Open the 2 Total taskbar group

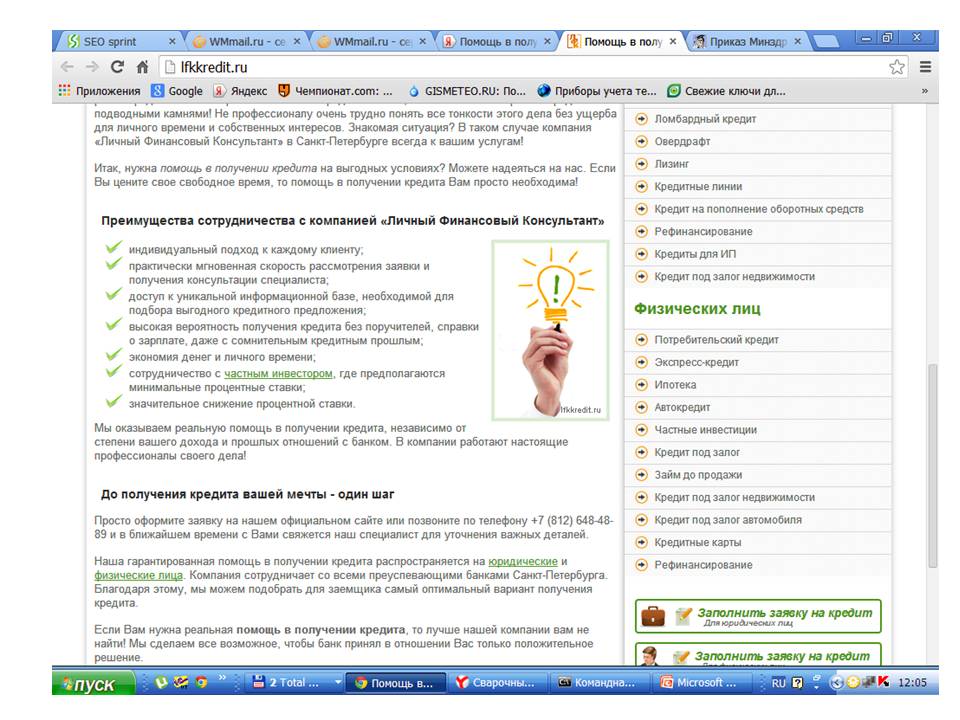coord(294,682)
